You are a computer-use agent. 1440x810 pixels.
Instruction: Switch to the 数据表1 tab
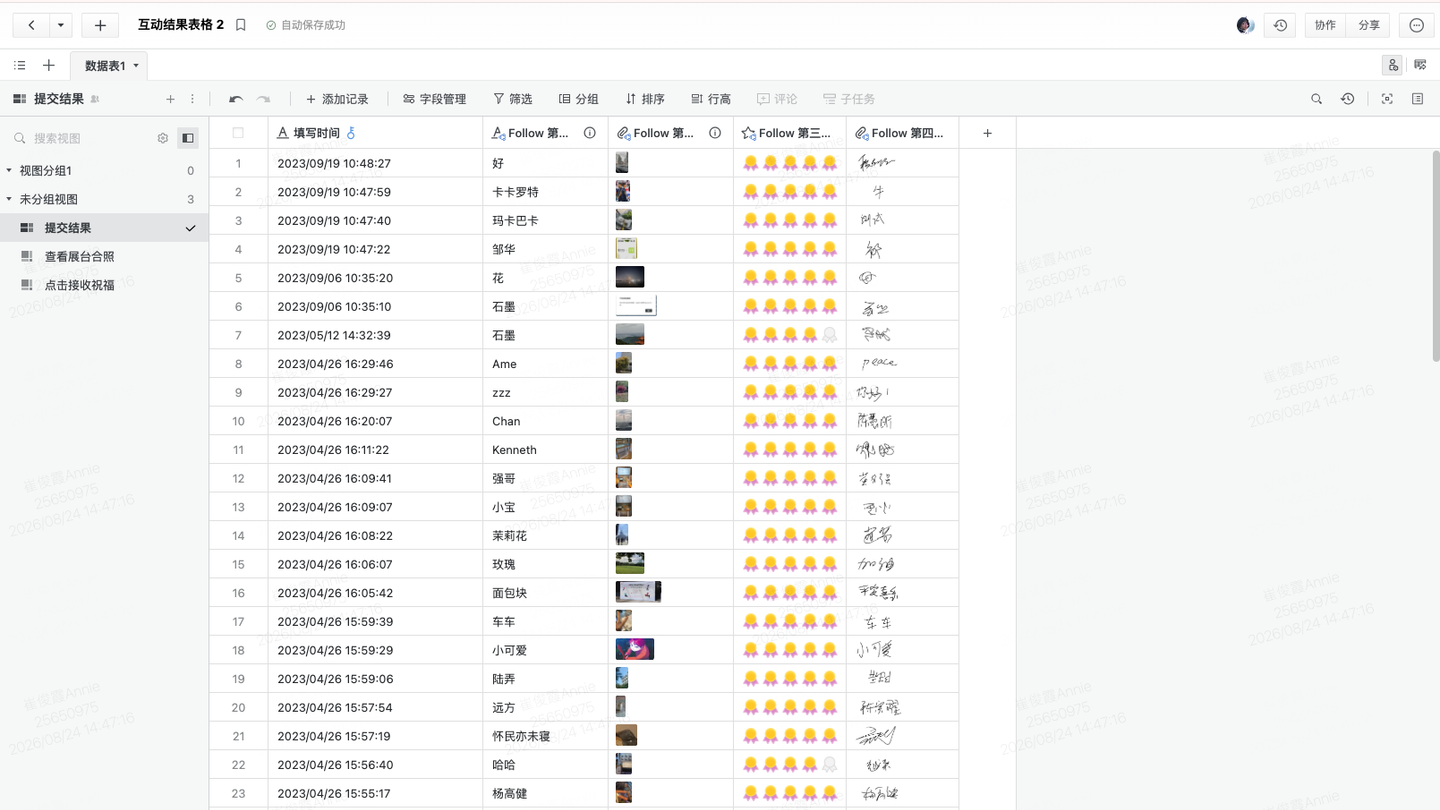[105, 66]
